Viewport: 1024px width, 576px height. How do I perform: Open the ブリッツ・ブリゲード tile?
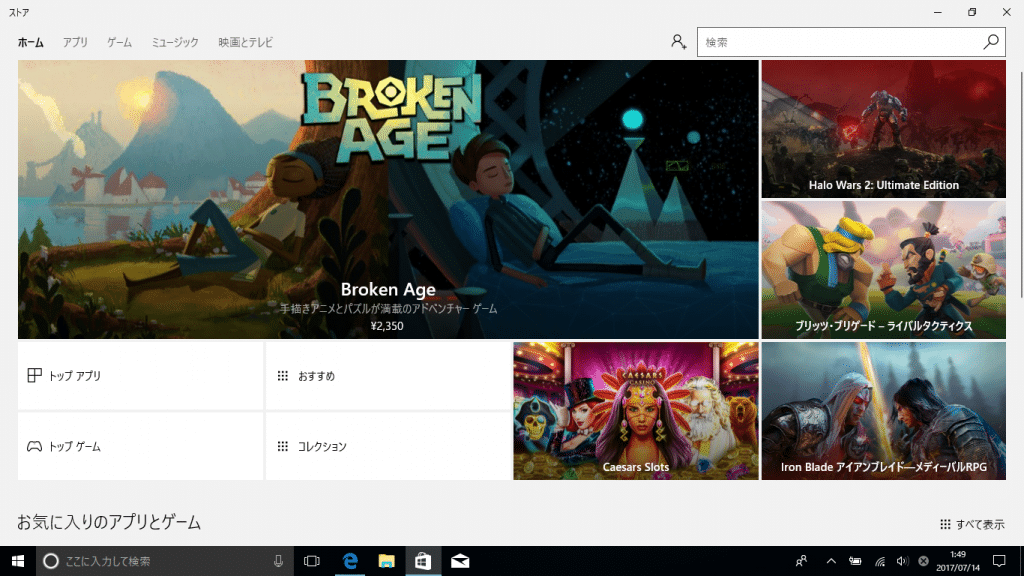(x=884, y=270)
